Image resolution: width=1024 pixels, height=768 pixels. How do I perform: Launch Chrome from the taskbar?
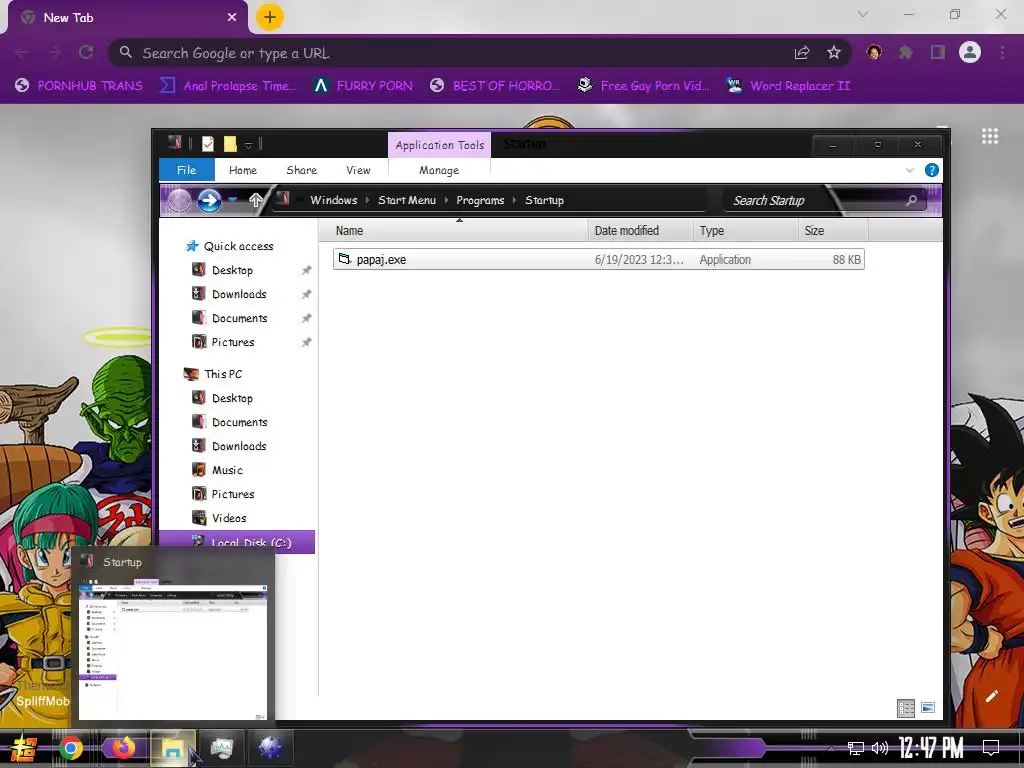point(71,748)
